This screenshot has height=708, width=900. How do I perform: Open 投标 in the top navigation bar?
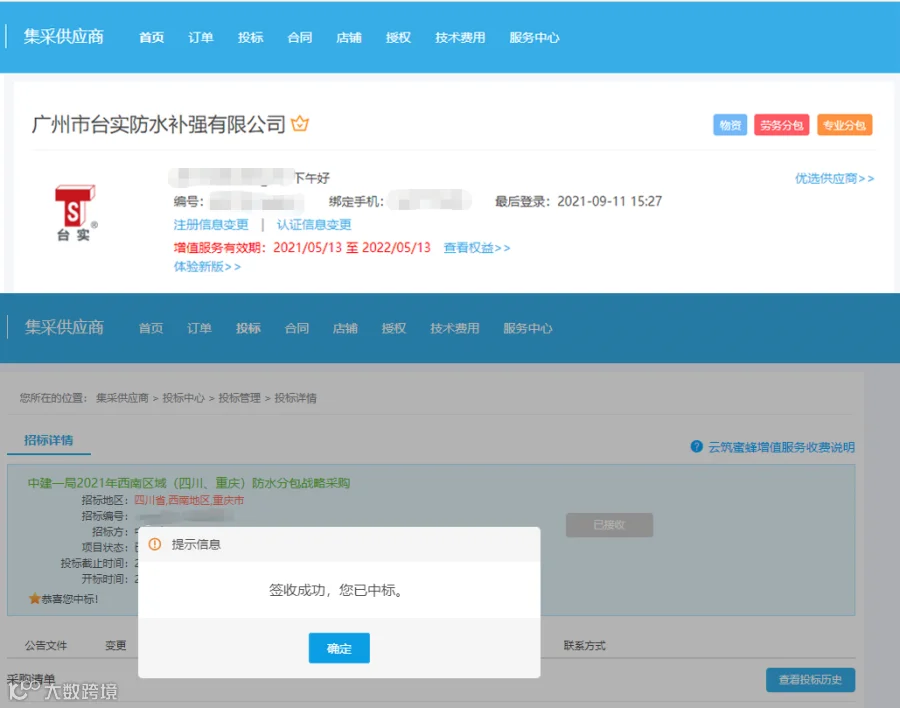(x=250, y=37)
